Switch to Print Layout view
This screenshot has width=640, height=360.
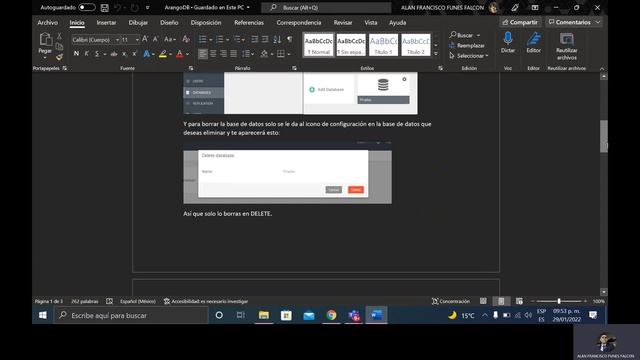coord(501,301)
